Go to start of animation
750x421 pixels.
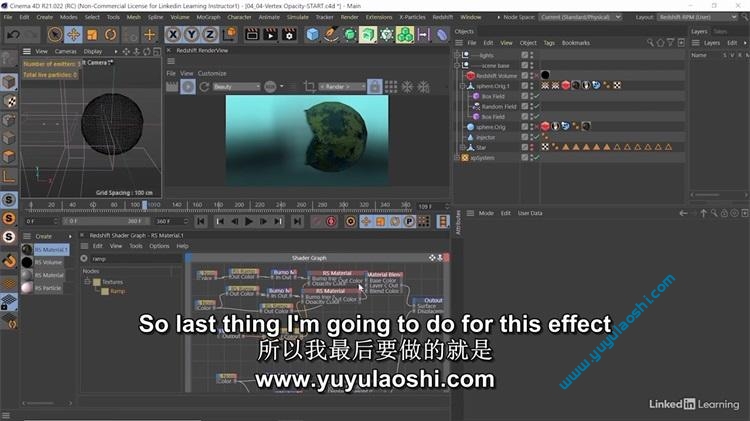[201, 222]
